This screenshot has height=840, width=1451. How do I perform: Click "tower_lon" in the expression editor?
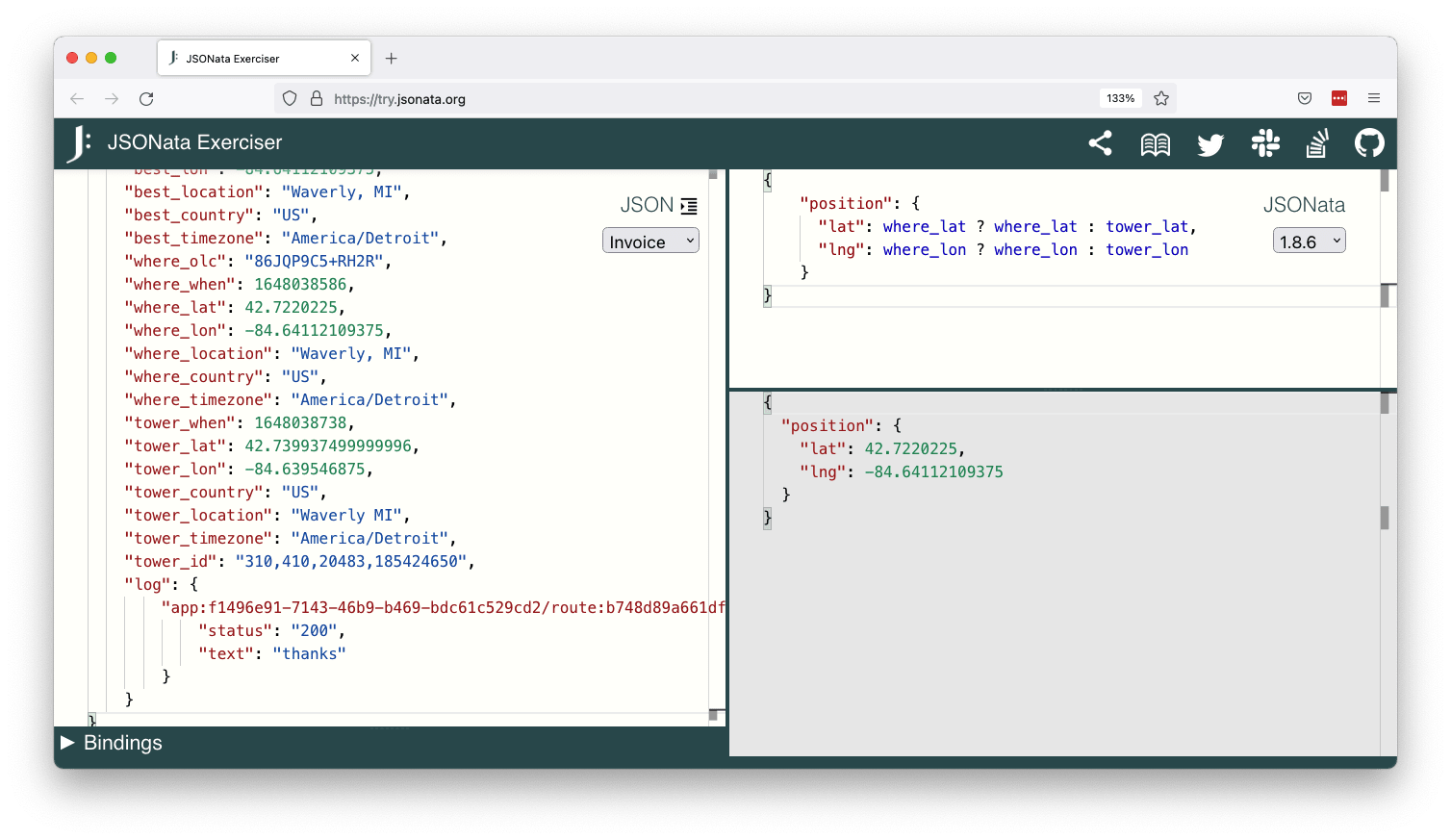1147,250
